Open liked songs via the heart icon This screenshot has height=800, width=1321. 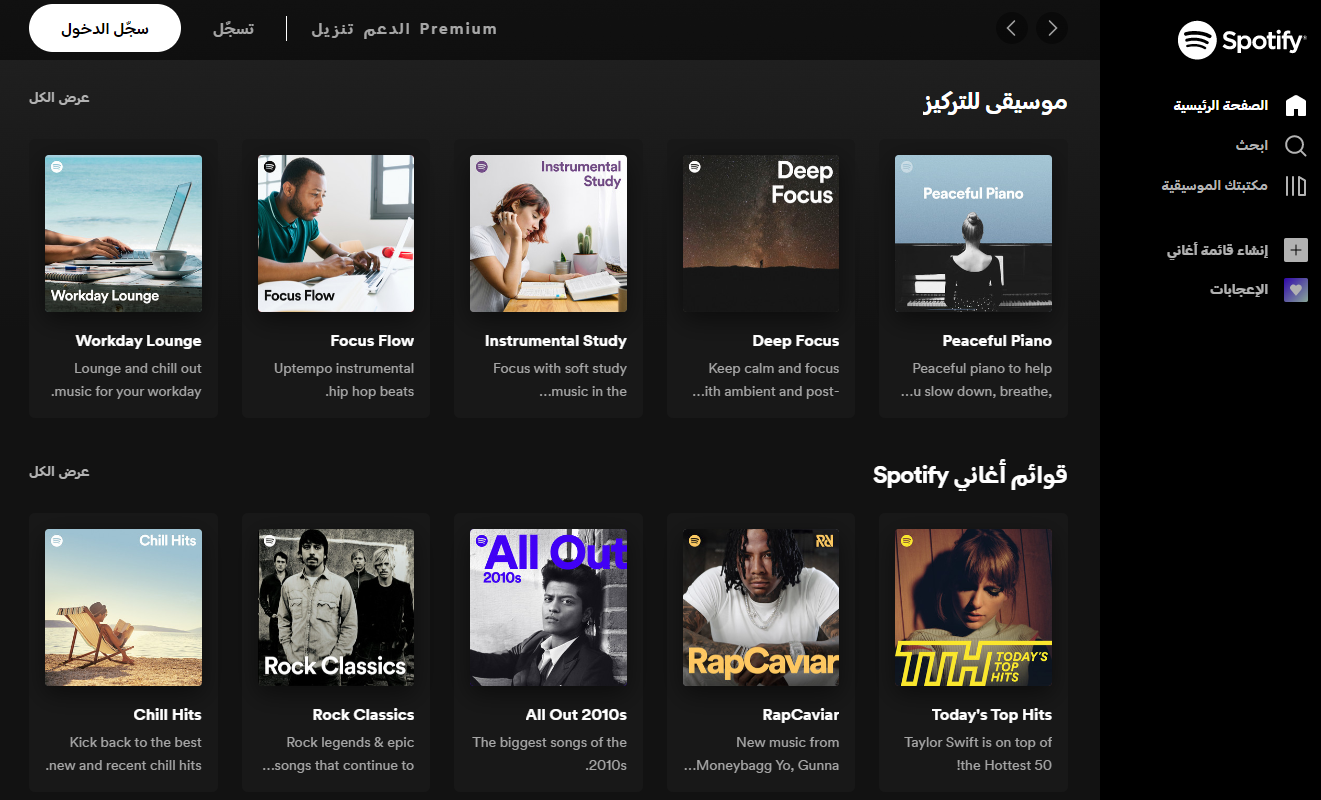click(x=1296, y=290)
